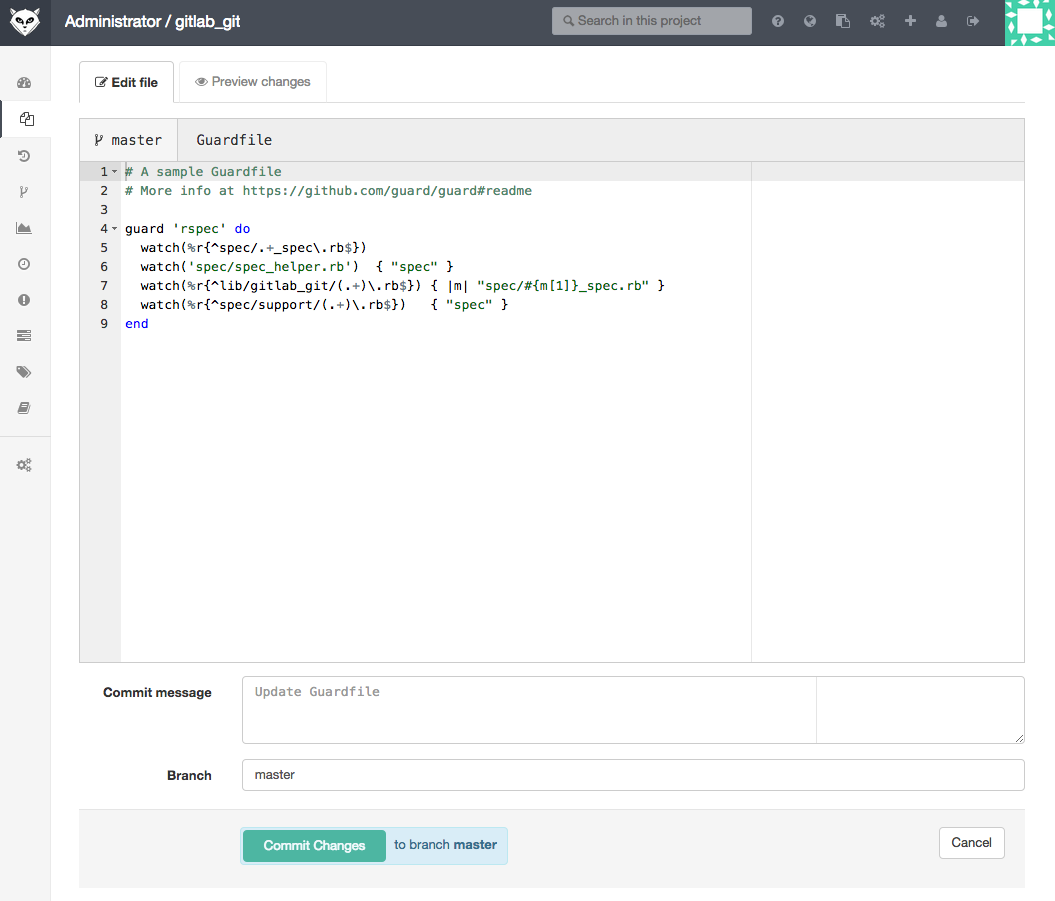Switch to the Edit file tab
1055x901 pixels.
126,82
